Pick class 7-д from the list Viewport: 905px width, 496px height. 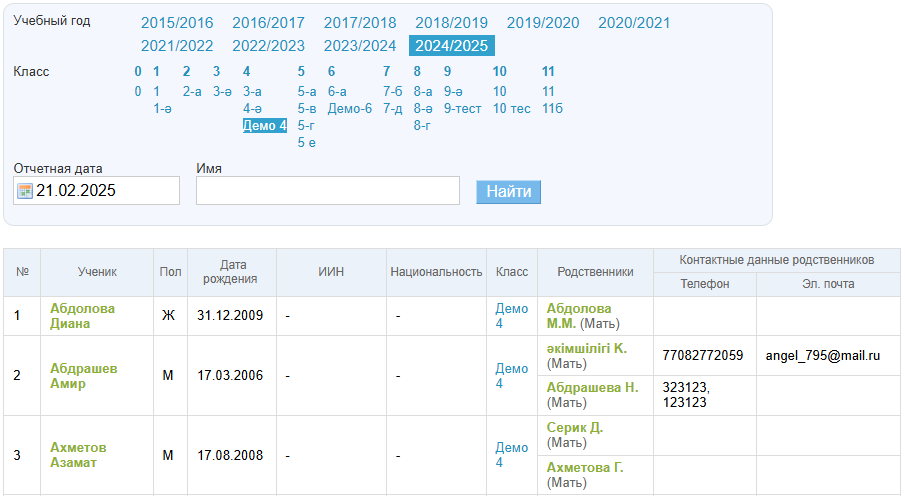pos(392,108)
